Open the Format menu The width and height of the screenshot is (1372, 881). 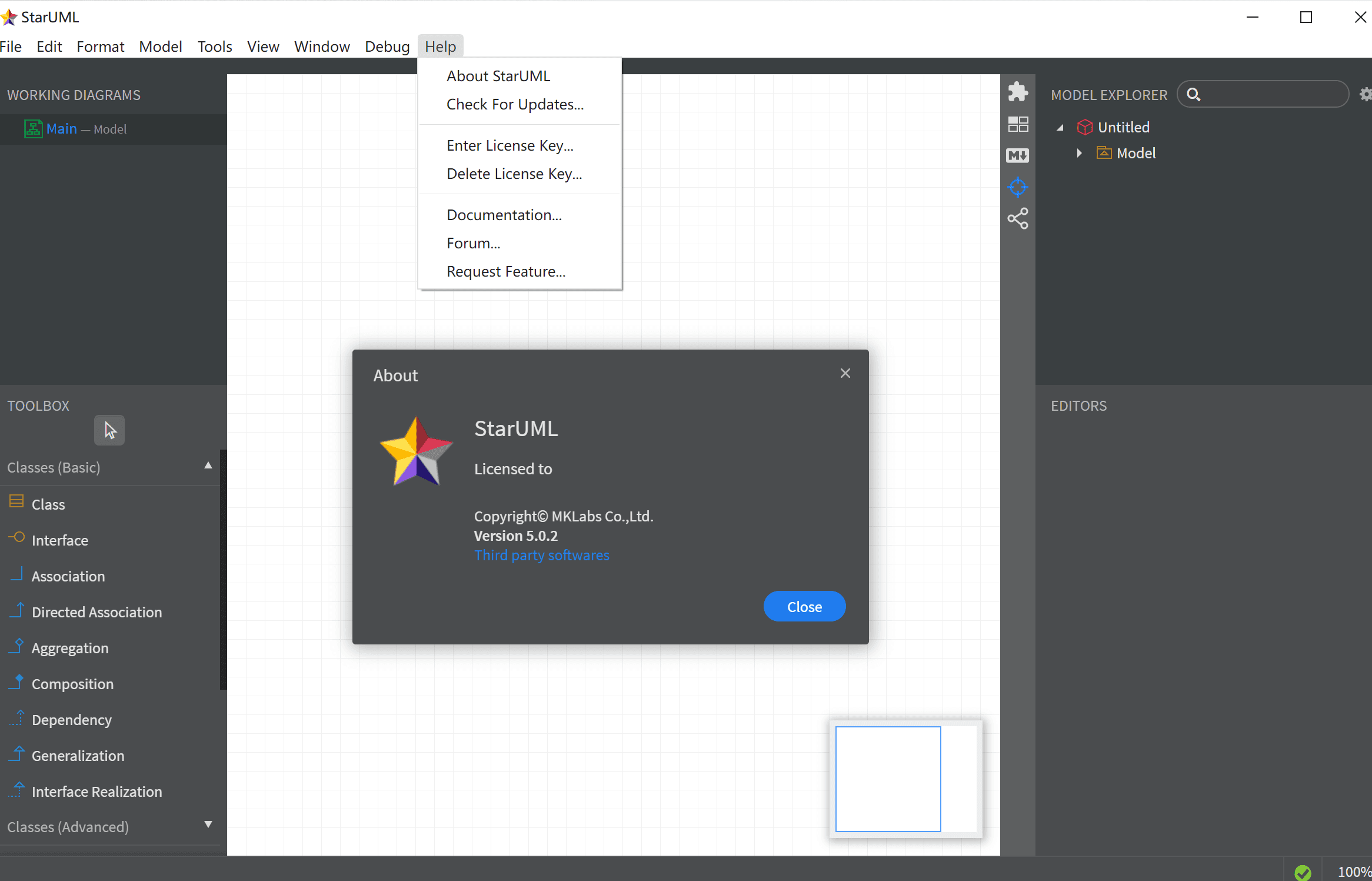pyautogui.click(x=100, y=46)
